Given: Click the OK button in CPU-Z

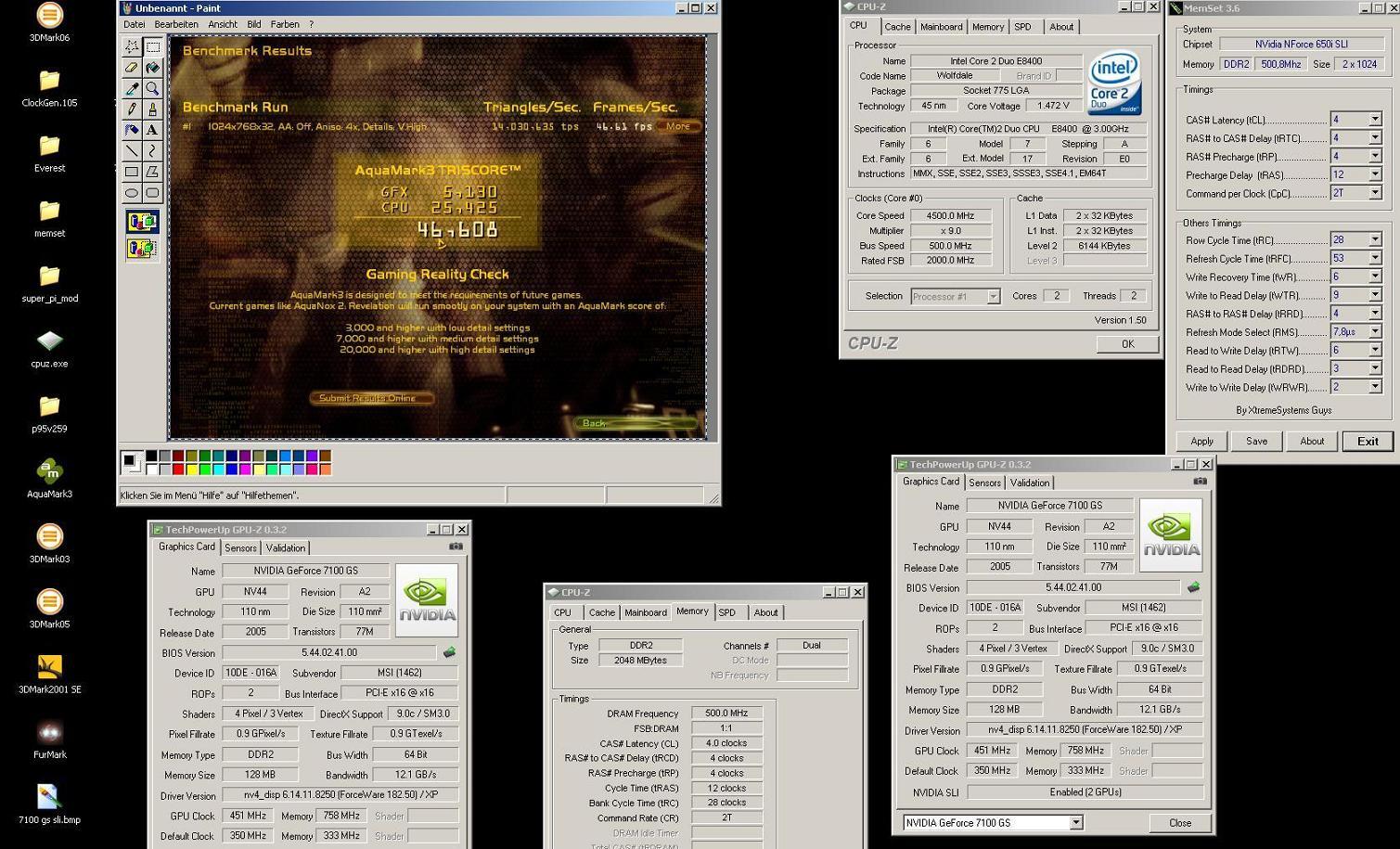Looking at the screenshot, I should [1127, 343].
